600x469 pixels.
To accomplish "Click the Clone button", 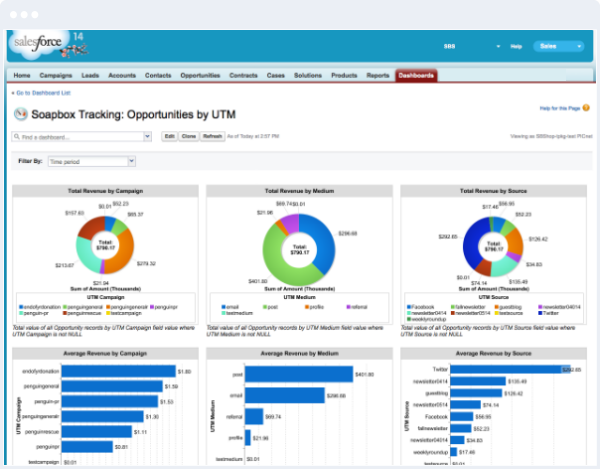I will pyautogui.click(x=189, y=136).
